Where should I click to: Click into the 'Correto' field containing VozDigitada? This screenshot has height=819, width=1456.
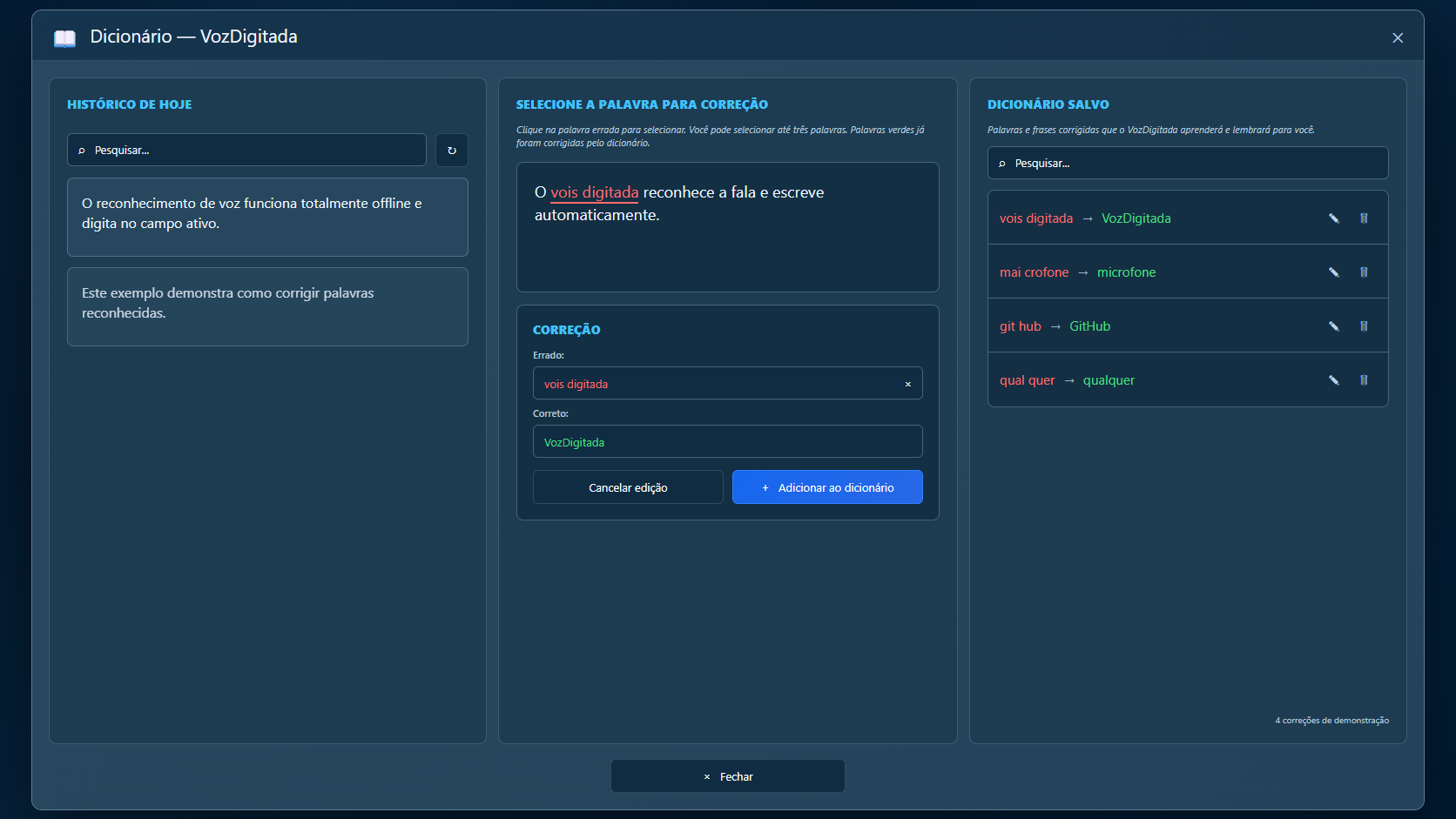click(728, 441)
